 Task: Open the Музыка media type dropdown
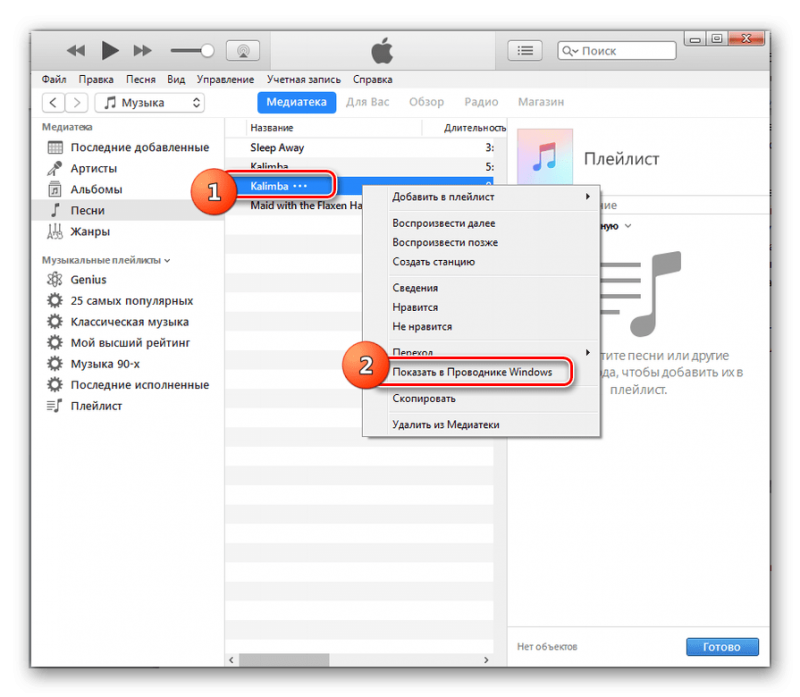point(150,102)
